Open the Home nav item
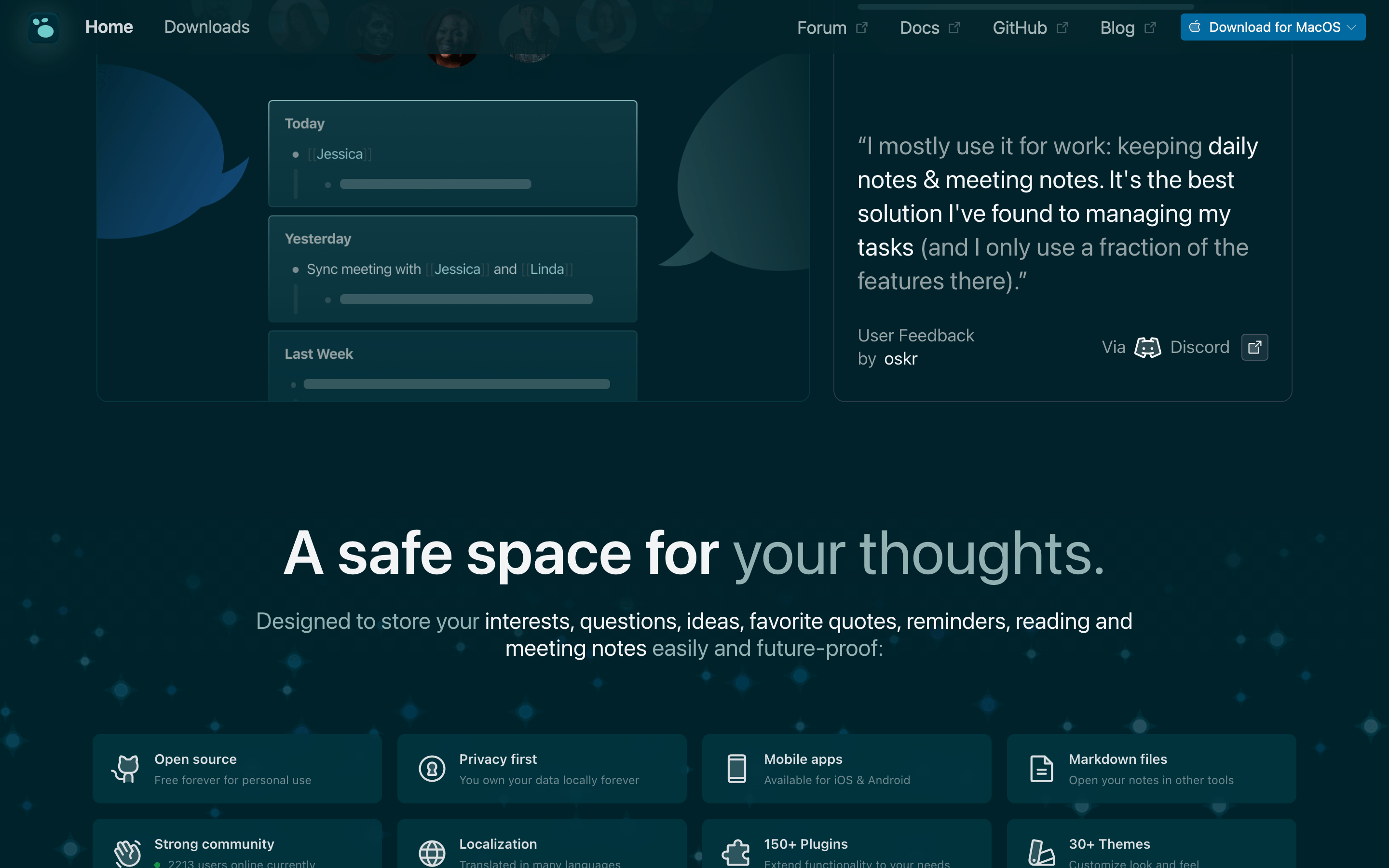Viewport: 1389px width, 868px height. click(109, 27)
